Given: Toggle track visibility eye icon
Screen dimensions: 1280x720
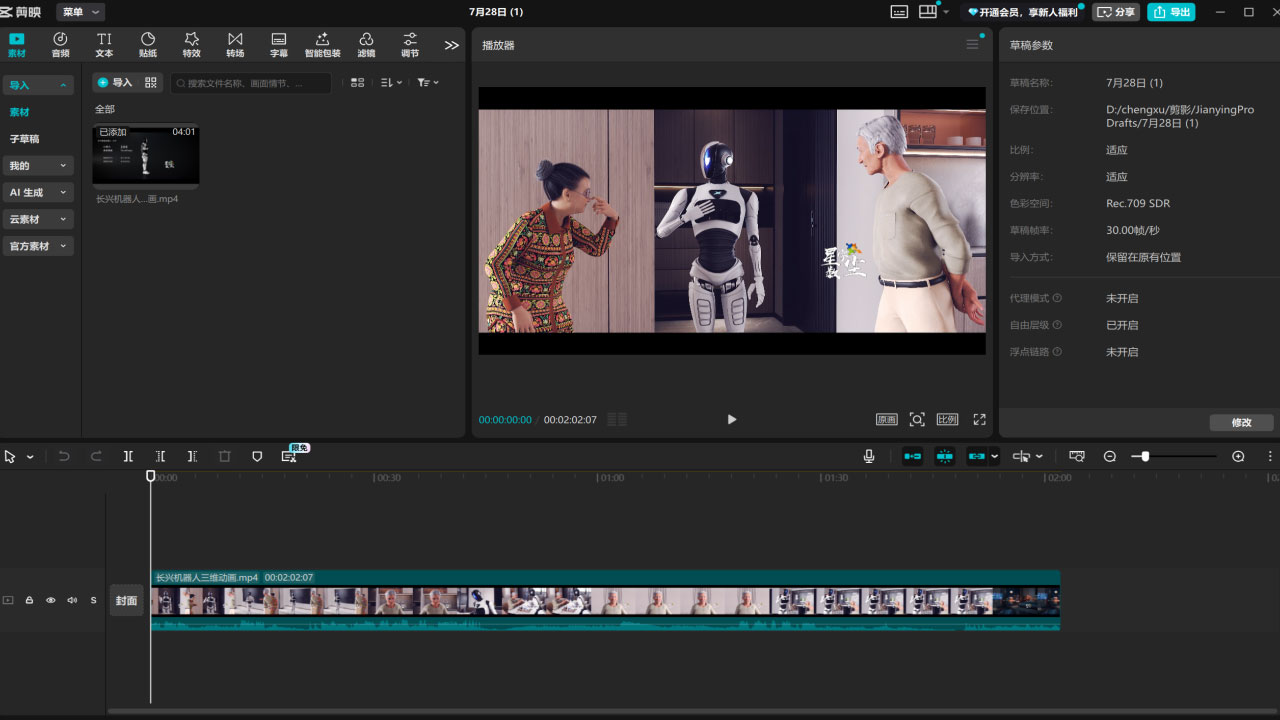Looking at the screenshot, I should (51, 600).
